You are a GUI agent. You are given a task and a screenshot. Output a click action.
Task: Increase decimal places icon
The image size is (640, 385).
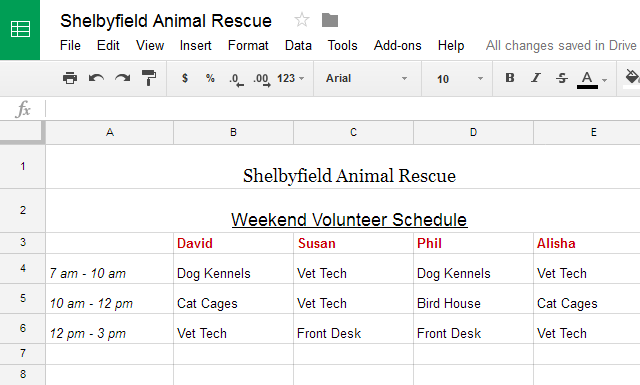[262, 79]
